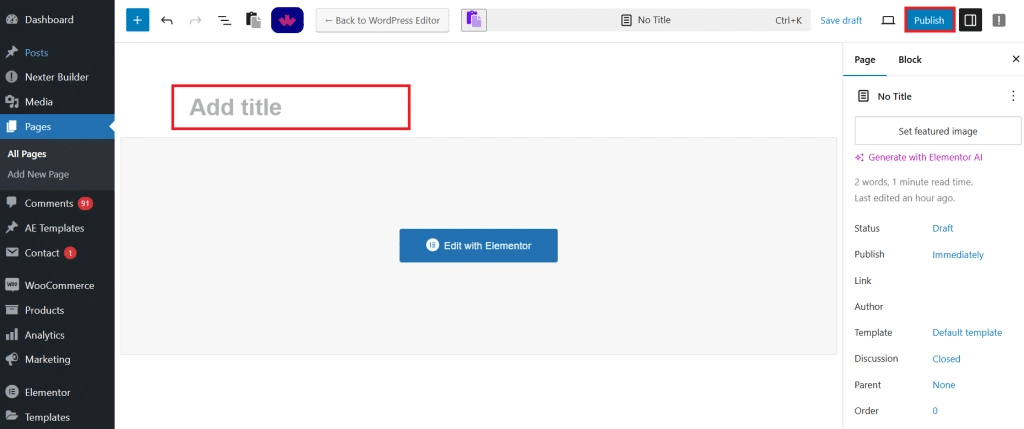The width and height of the screenshot is (1024, 429).
Task: Open the laptop preview device icon
Action: pyautogui.click(x=887, y=20)
